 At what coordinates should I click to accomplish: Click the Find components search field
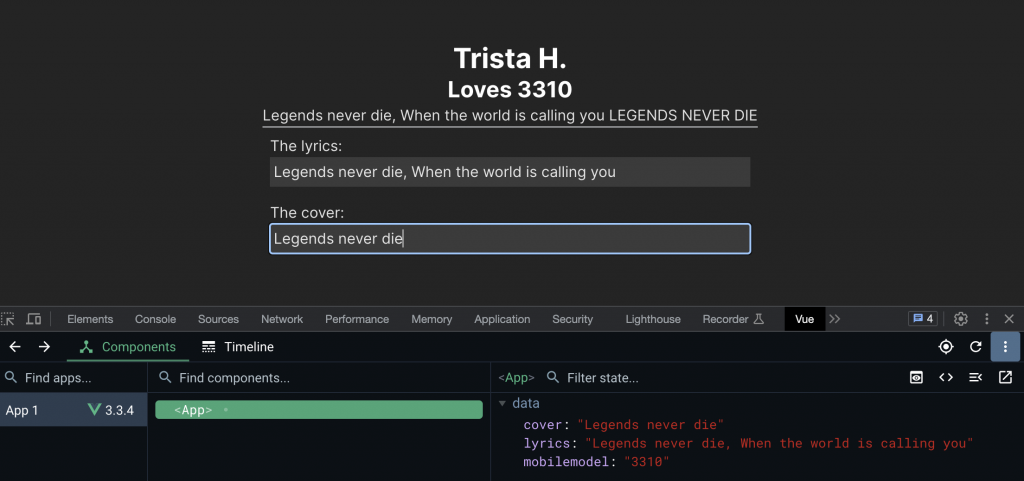pyautogui.click(x=320, y=378)
